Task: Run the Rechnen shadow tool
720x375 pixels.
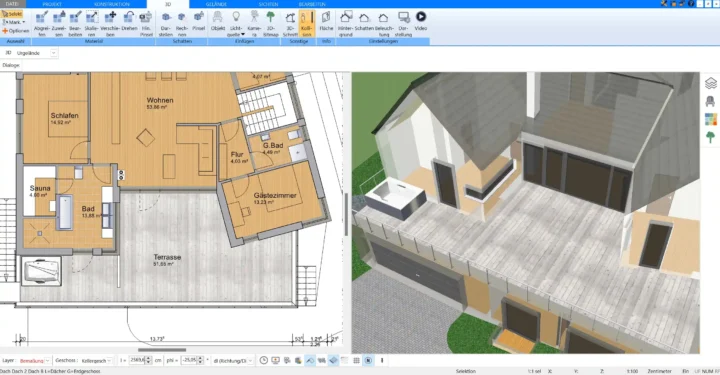Action: (x=182, y=24)
